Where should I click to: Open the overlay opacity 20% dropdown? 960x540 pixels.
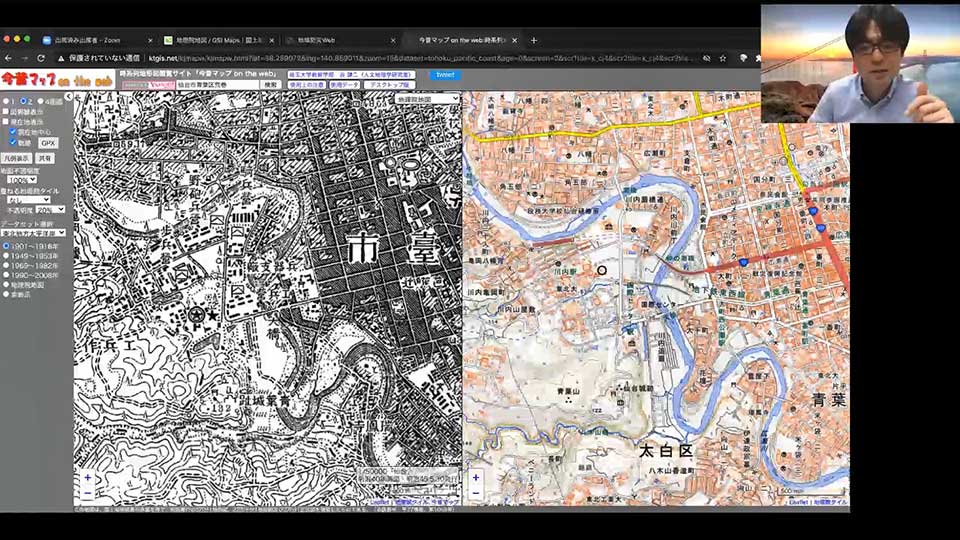(x=51, y=209)
